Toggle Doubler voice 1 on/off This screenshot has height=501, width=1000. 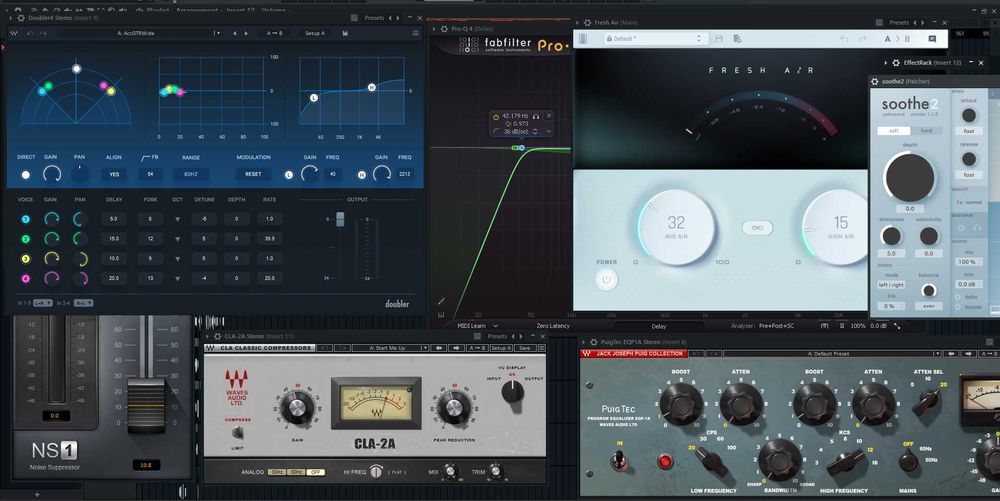pos(26,219)
